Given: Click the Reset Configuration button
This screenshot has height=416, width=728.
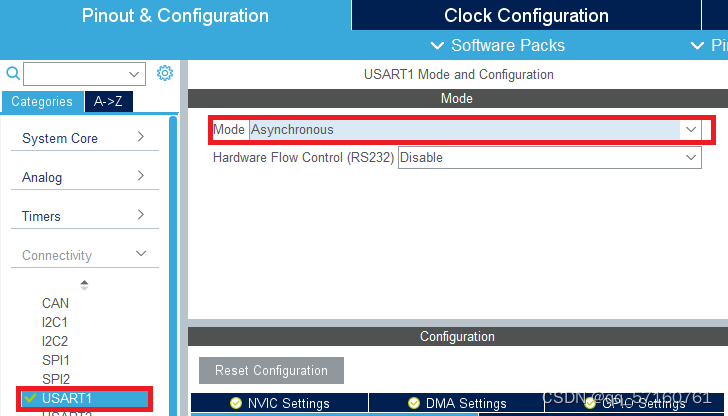Looking at the screenshot, I should 271,370.
